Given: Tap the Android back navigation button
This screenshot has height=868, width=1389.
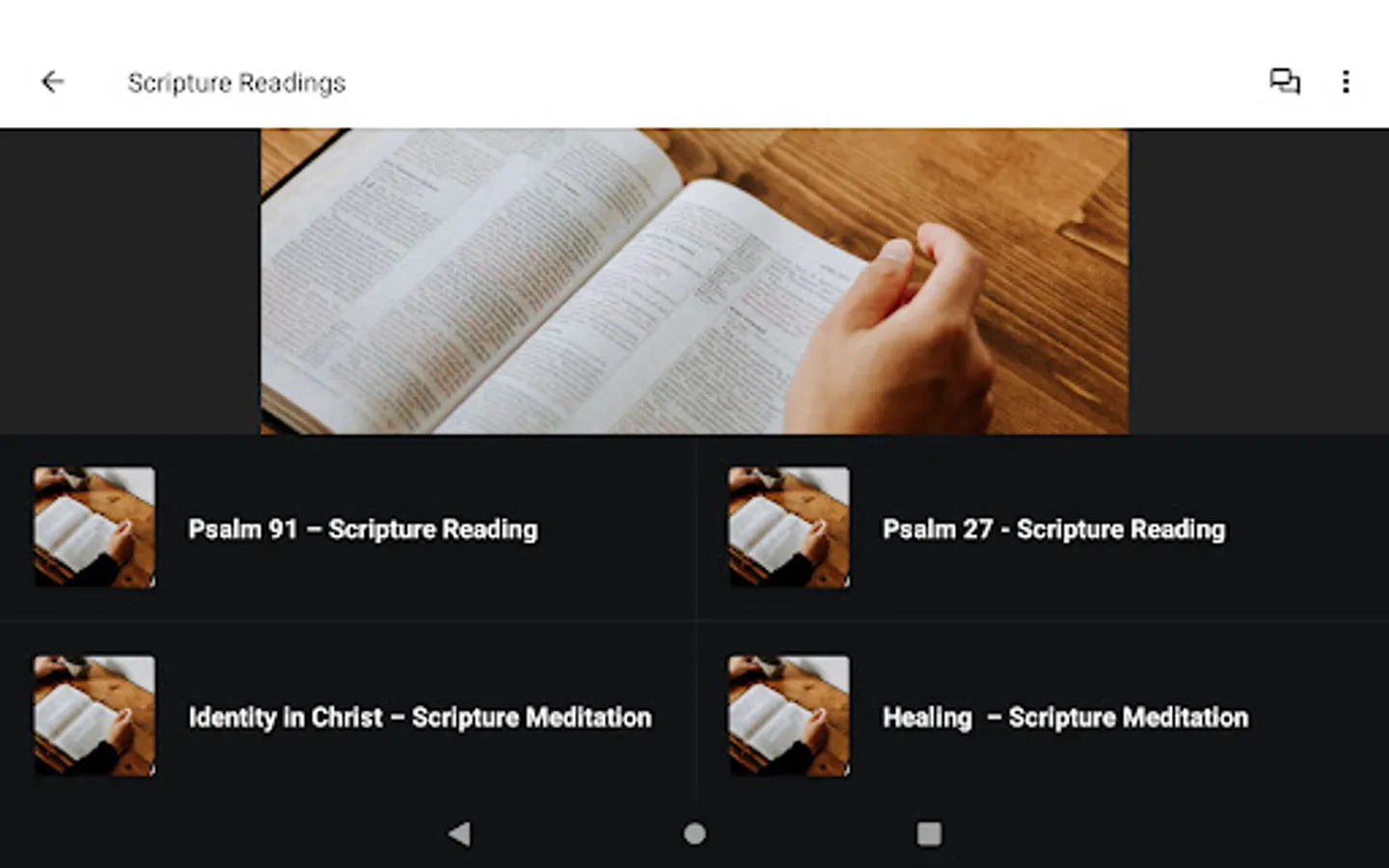Looking at the screenshot, I should pyautogui.click(x=459, y=834).
